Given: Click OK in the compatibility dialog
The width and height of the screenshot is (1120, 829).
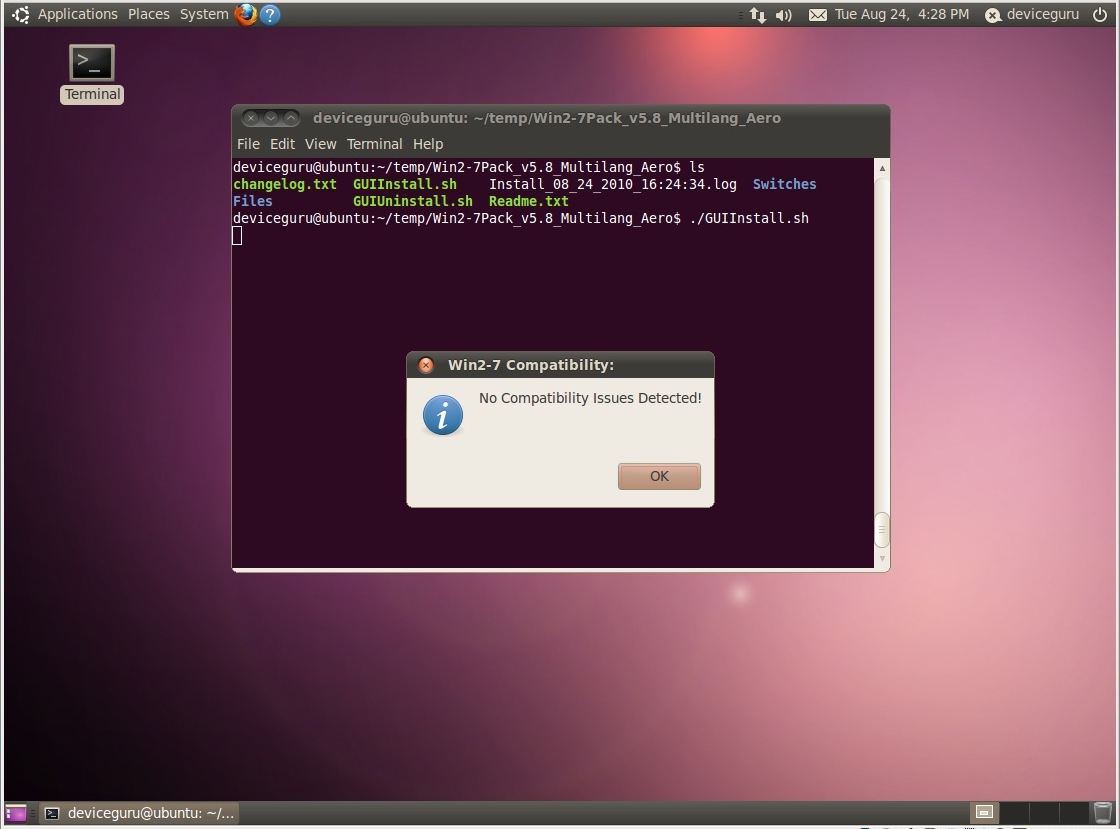Looking at the screenshot, I should tap(659, 476).
